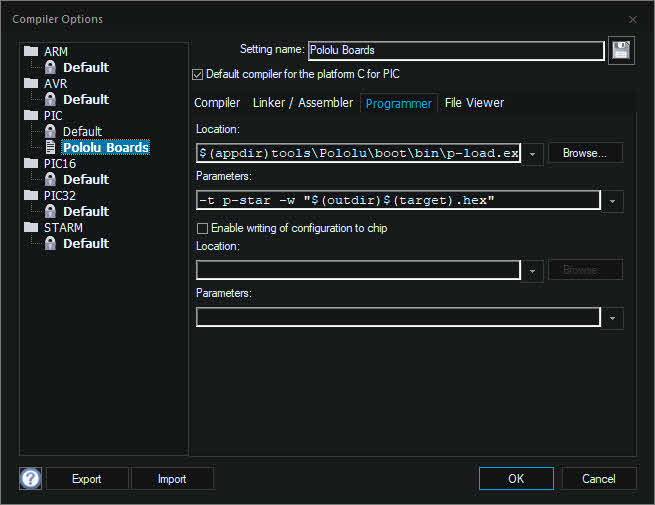Open the programmer Location dropdown arrow
The image size is (655, 505).
pyautogui.click(x=532, y=154)
